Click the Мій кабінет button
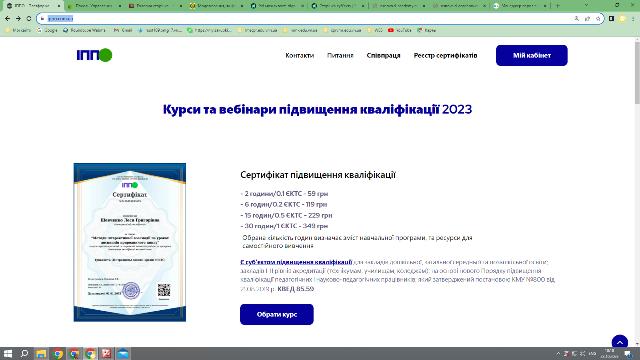The image size is (640, 360). pyautogui.click(x=531, y=56)
